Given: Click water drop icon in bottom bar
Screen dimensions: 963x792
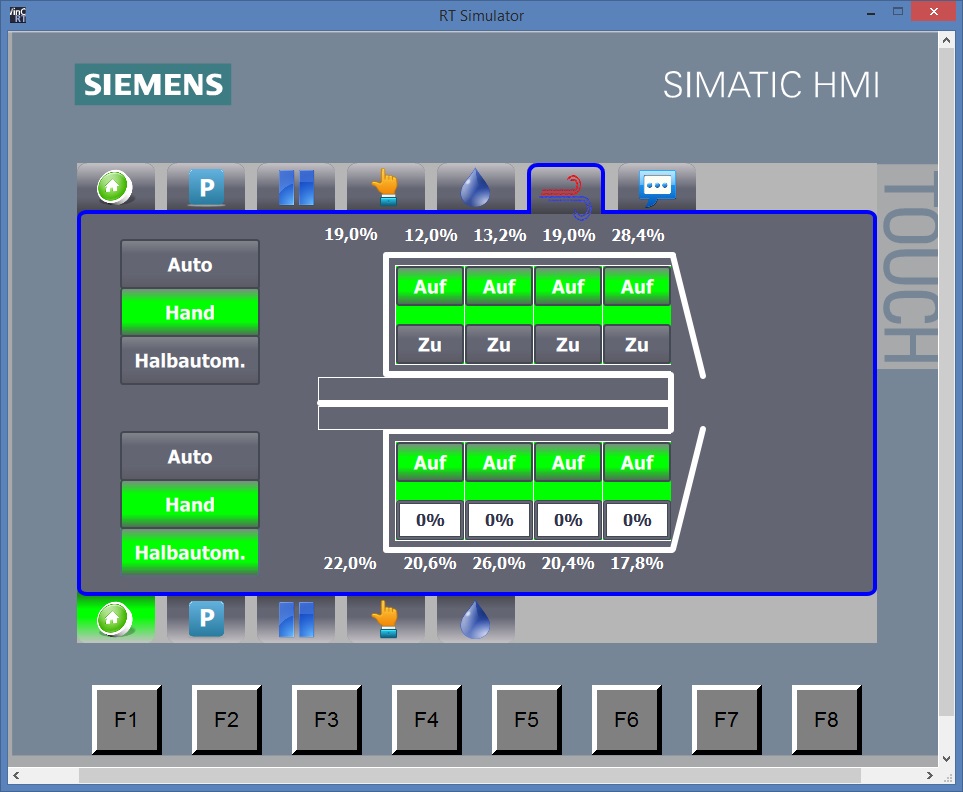Looking at the screenshot, I should 476,619.
